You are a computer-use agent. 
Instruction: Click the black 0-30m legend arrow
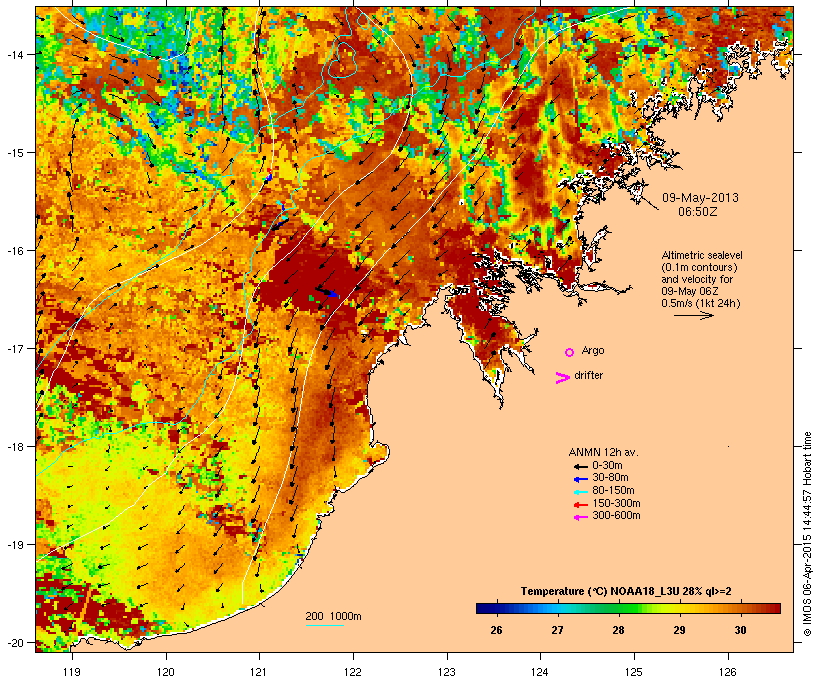click(x=580, y=466)
